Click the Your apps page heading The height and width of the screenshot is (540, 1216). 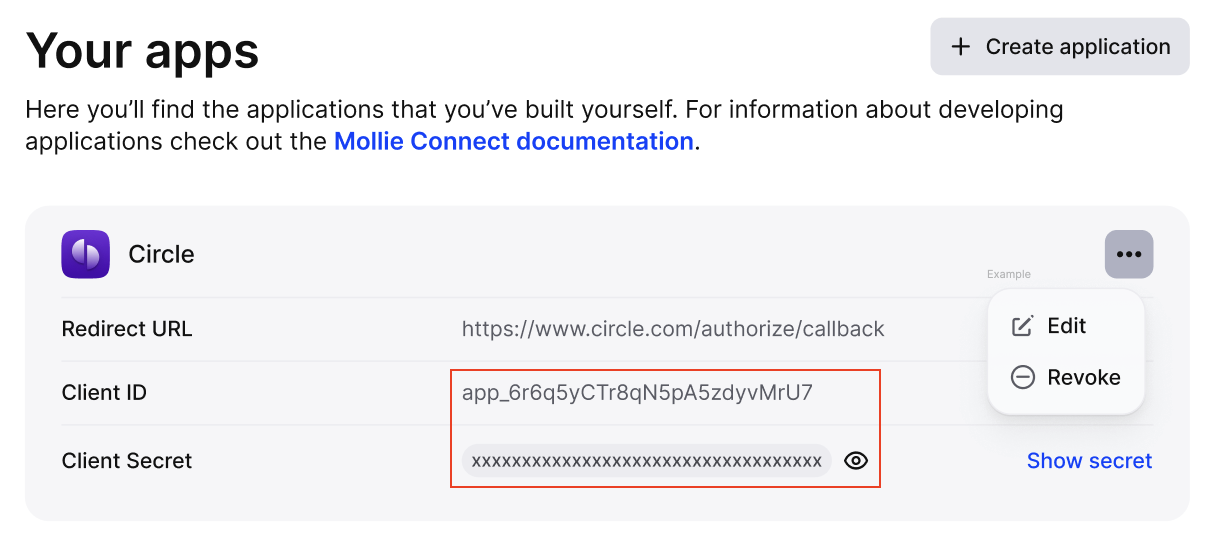[x=142, y=49]
